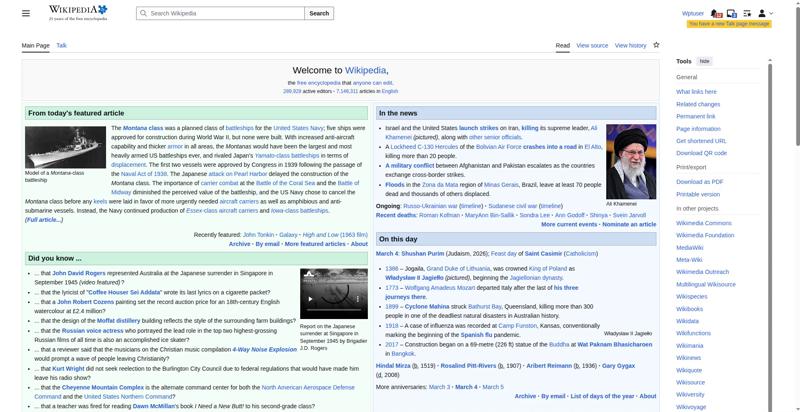Open the View history tab
The width and height of the screenshot is (800, 412).
click(x=630, y=45)
